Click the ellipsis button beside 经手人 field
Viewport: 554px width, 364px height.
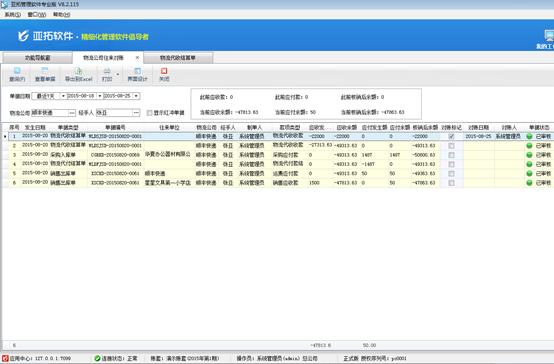(136, 113)
